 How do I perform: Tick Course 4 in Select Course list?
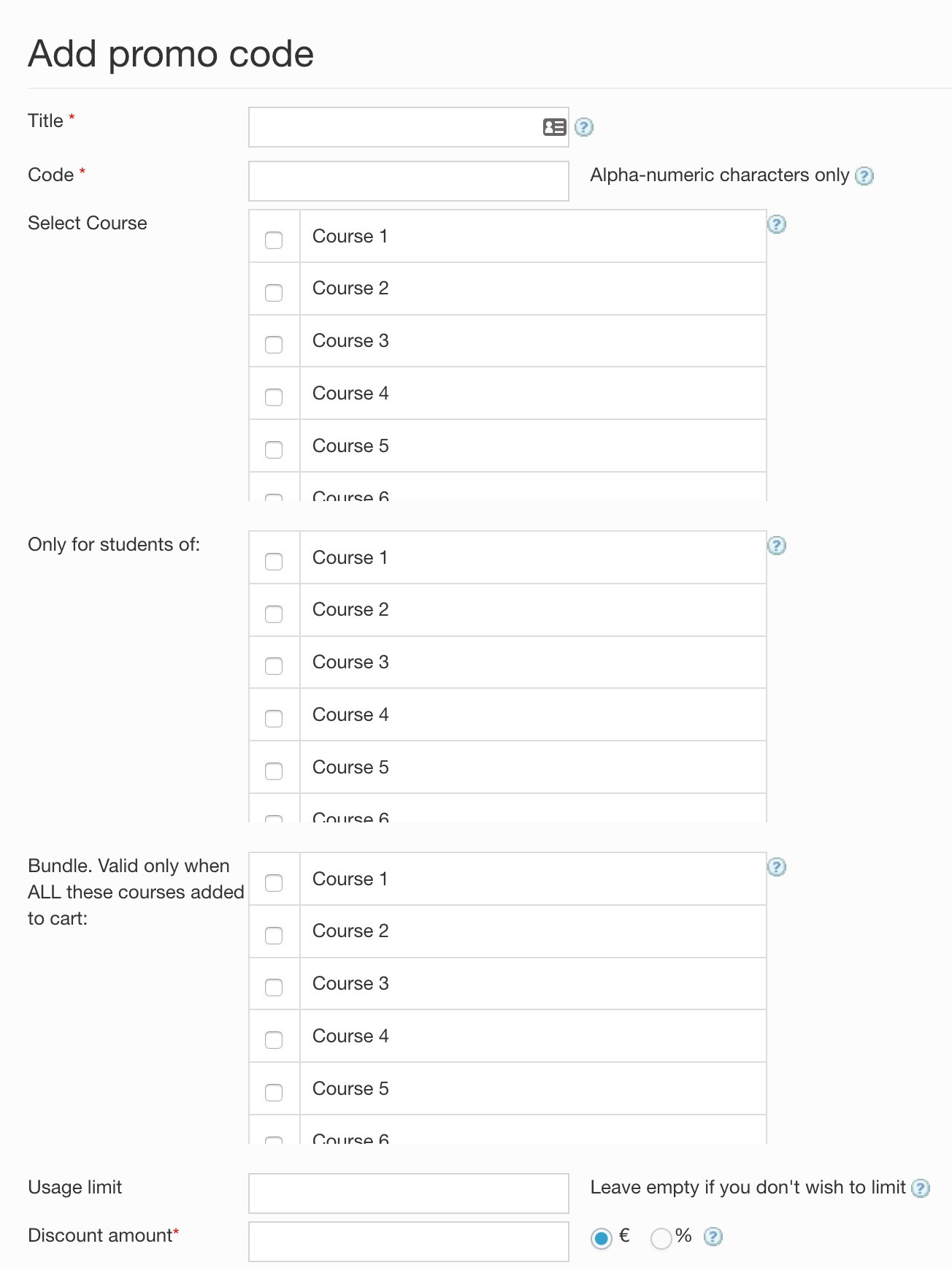274,397
